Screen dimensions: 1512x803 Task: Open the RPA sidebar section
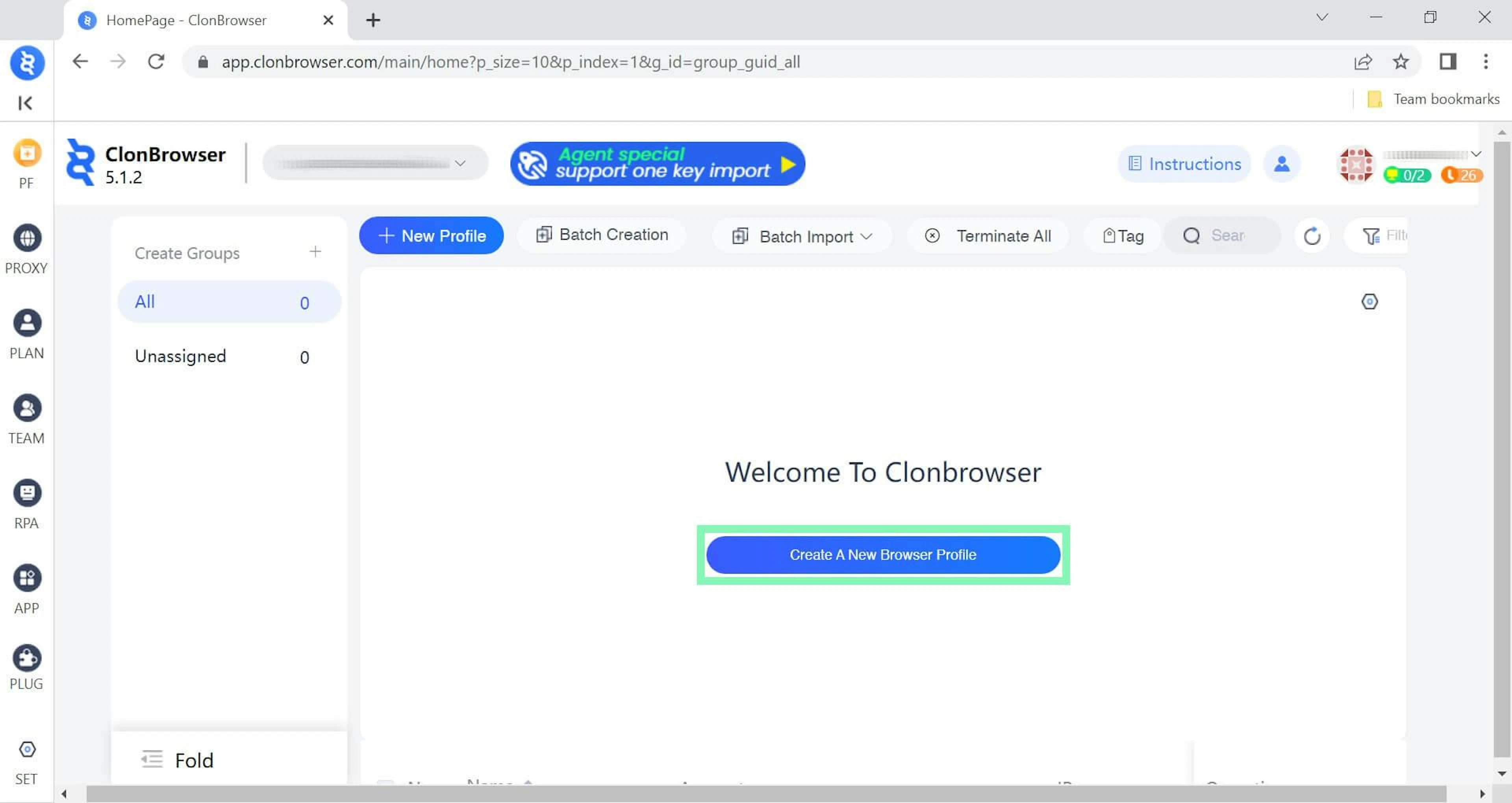pos(26,505)
